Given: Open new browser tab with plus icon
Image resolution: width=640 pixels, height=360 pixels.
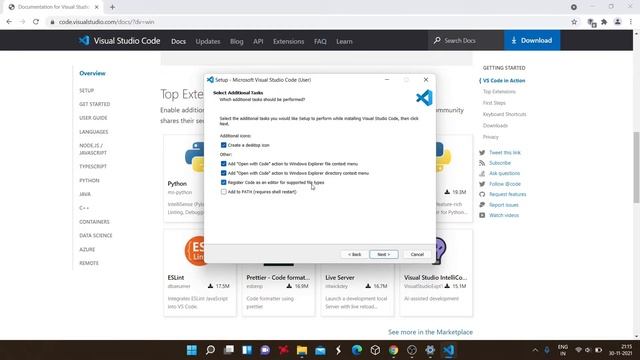Looking at the screenshot, I should point(112,7).
